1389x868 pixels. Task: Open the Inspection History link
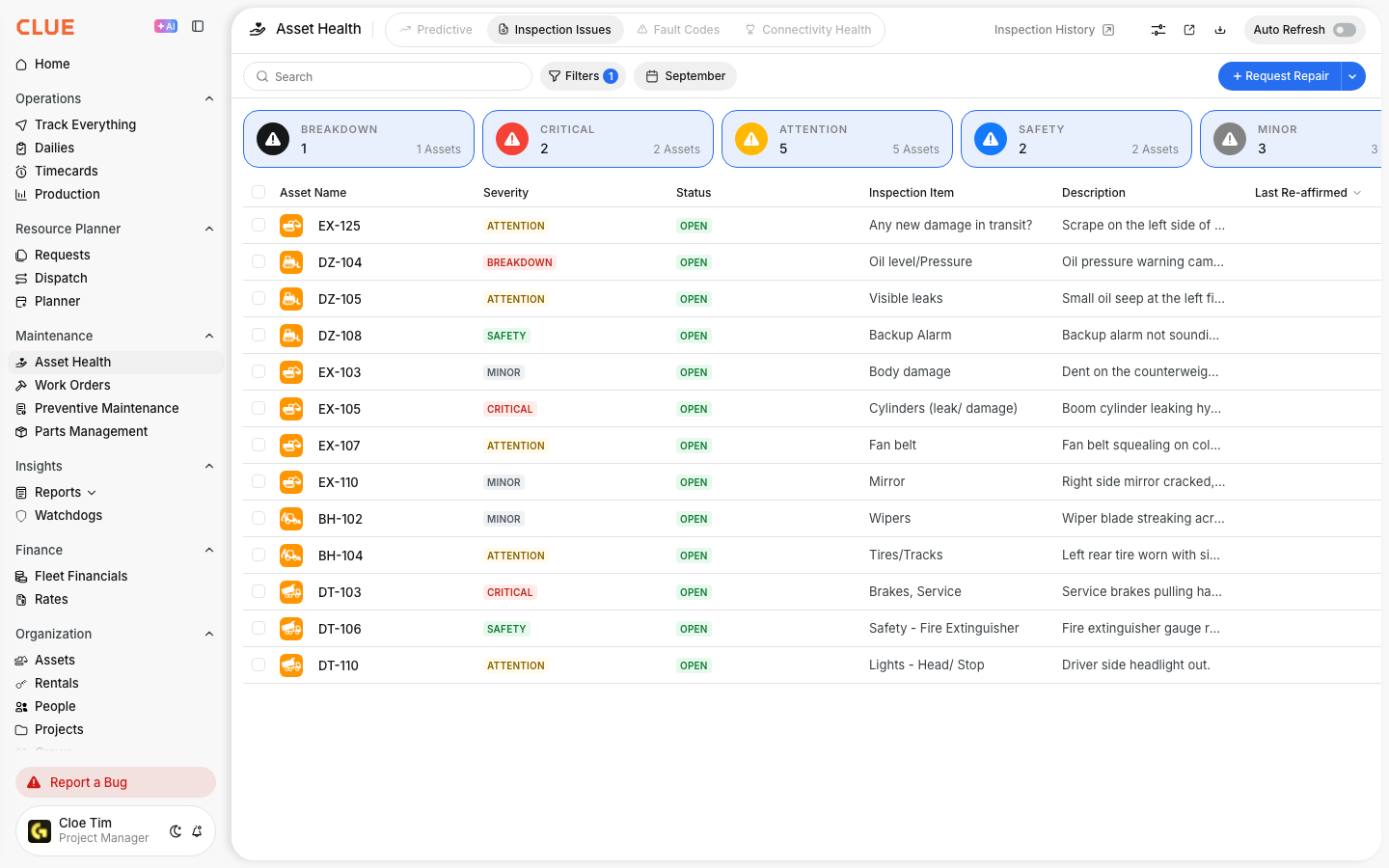tap(1054, 30)
